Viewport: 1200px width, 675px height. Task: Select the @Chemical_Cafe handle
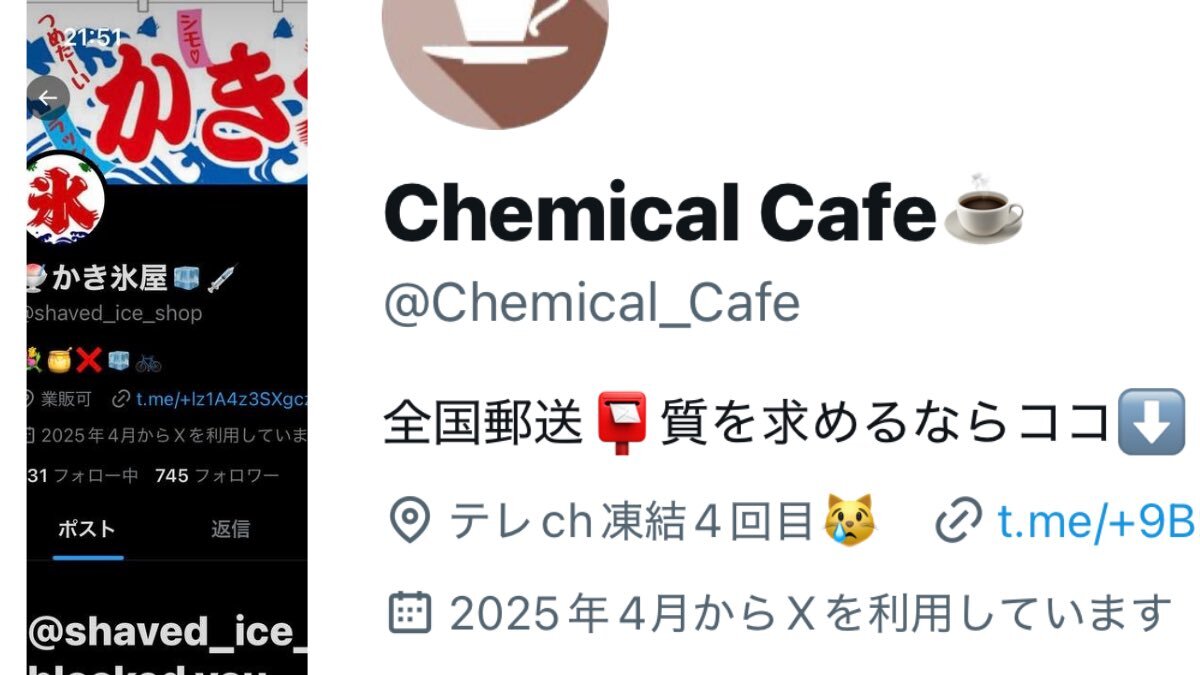pos(591,303)
